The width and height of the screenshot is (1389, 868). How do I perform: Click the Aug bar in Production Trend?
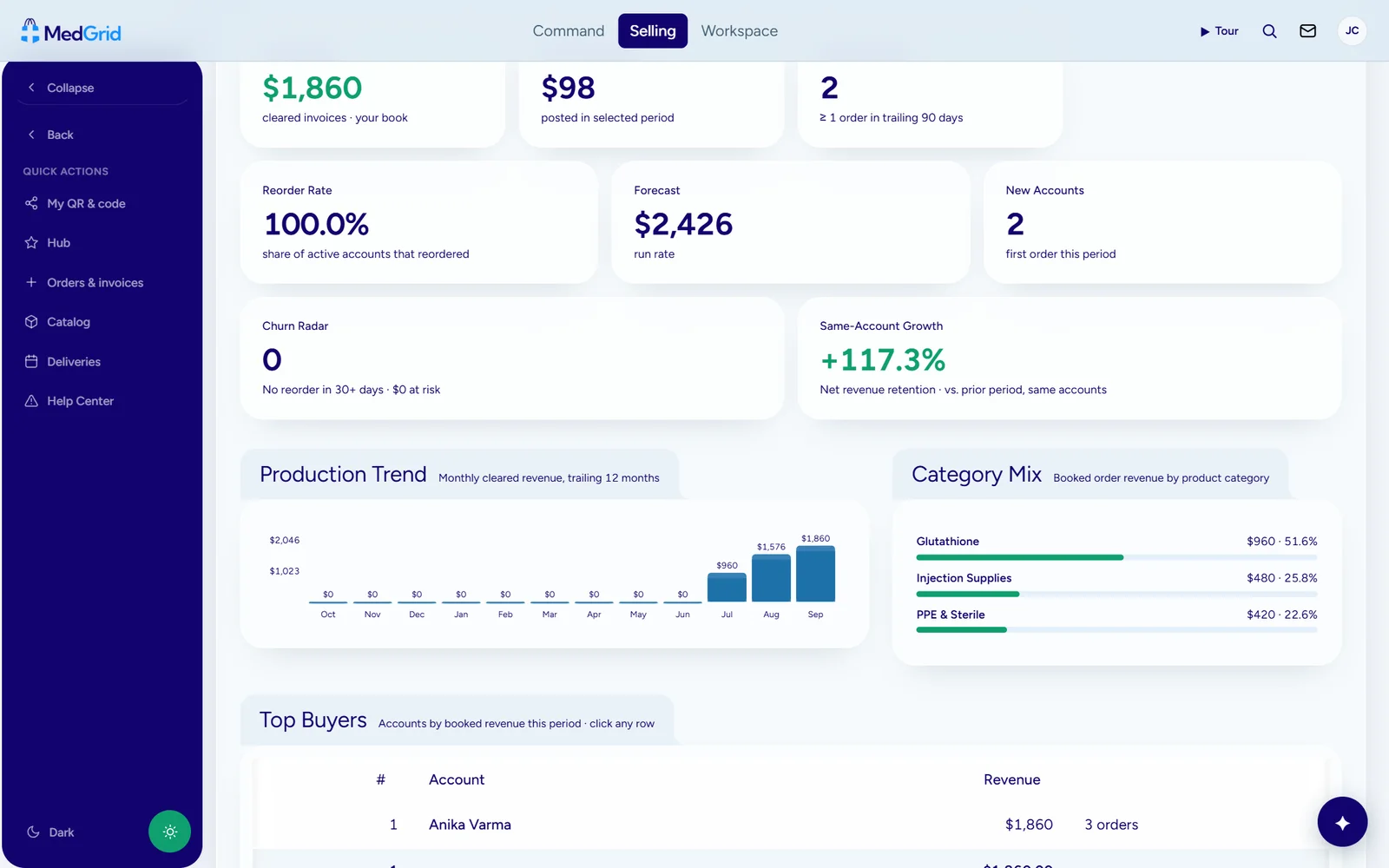pyautogui.click(x=771, y=578)
